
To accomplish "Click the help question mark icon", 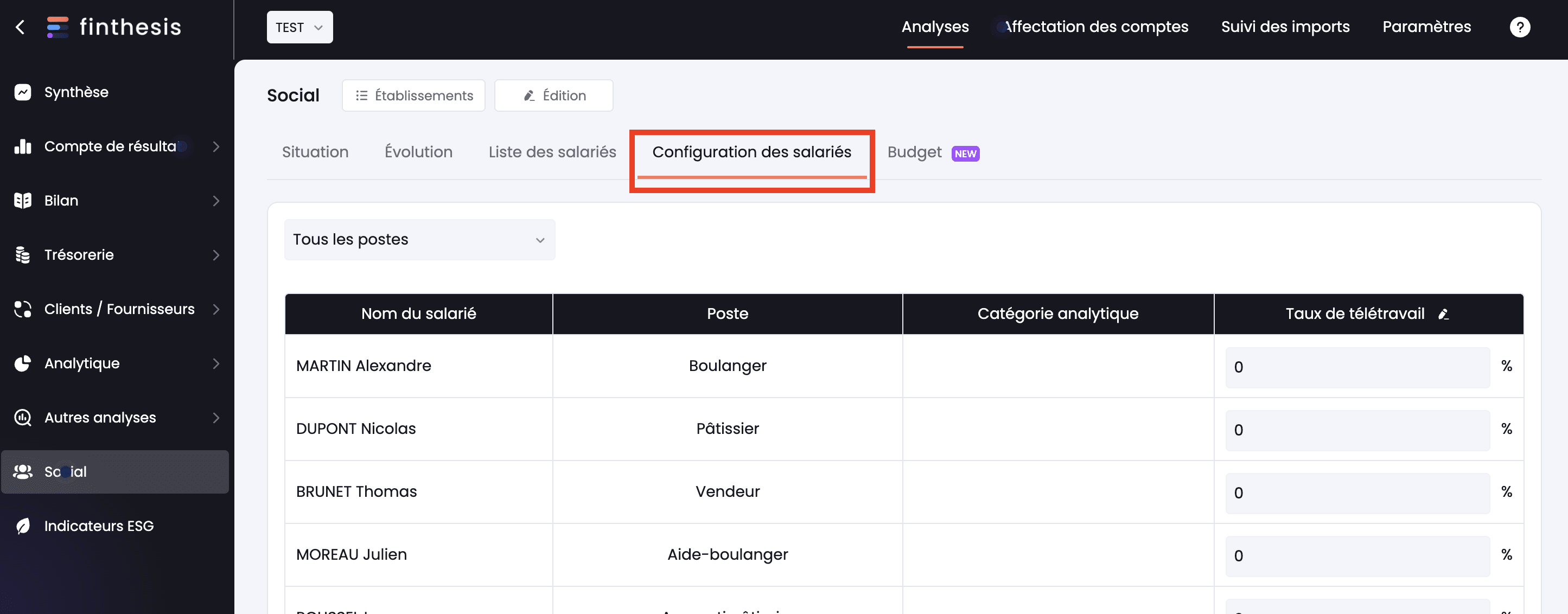I will coord(1520,27).
